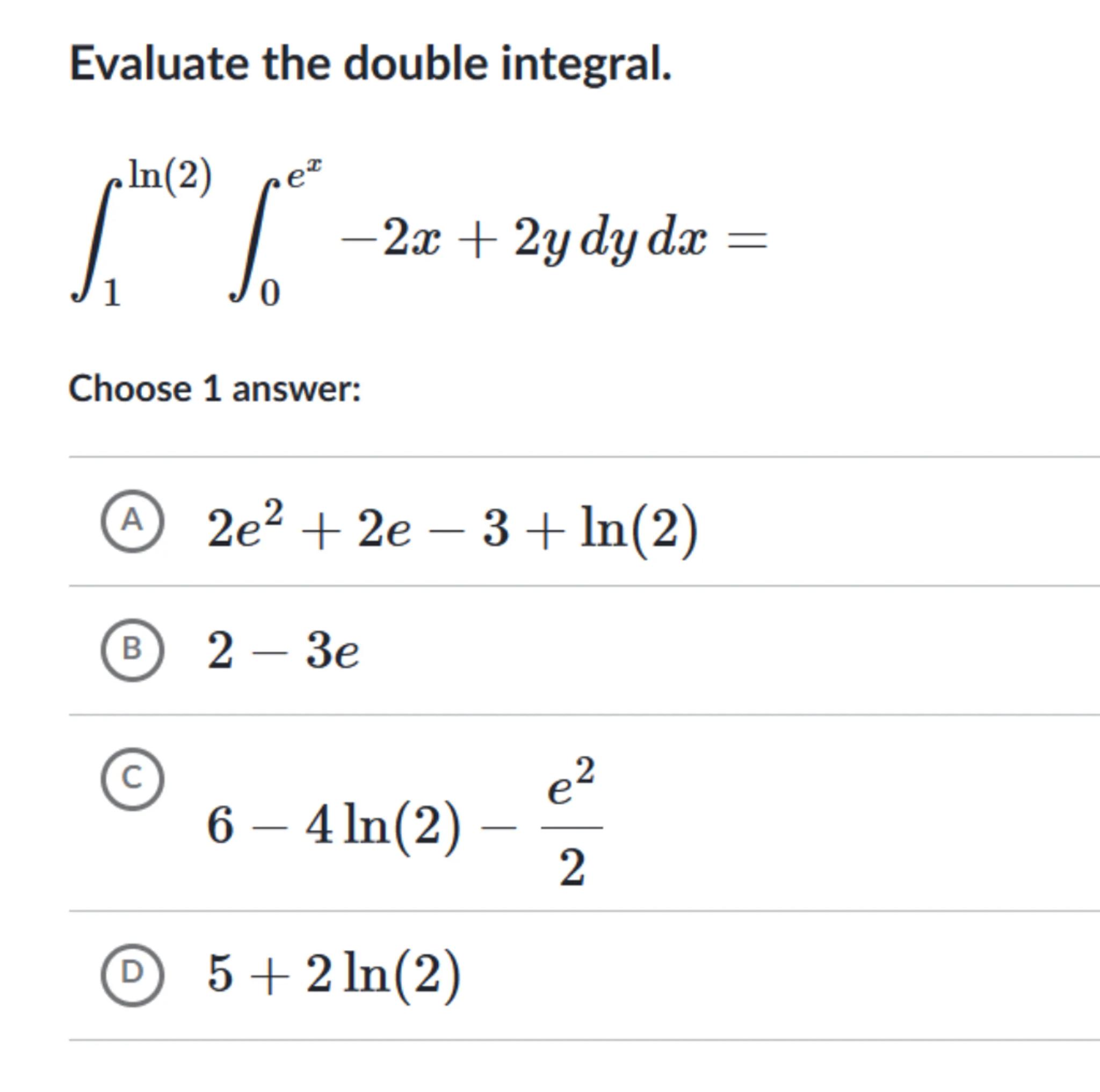Viewport: 1100px width, 1092px height.
Task: Click the dy dx differentials
Action: tap(642, 239)
